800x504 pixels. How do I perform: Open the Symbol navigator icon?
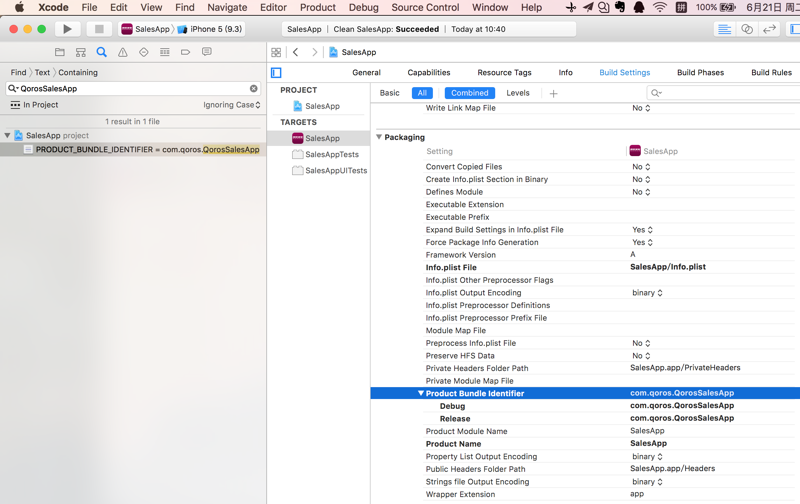pos(81,52)
